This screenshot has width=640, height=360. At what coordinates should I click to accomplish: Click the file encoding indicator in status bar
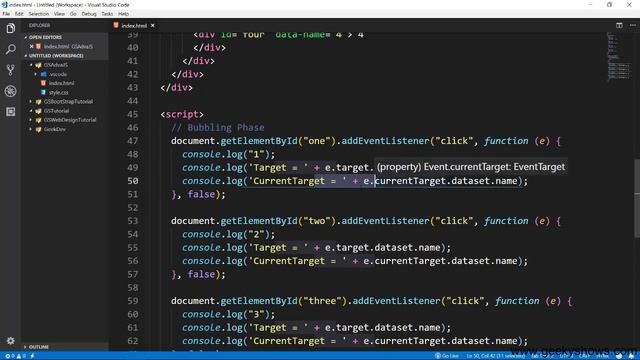(x=566, y=356)
